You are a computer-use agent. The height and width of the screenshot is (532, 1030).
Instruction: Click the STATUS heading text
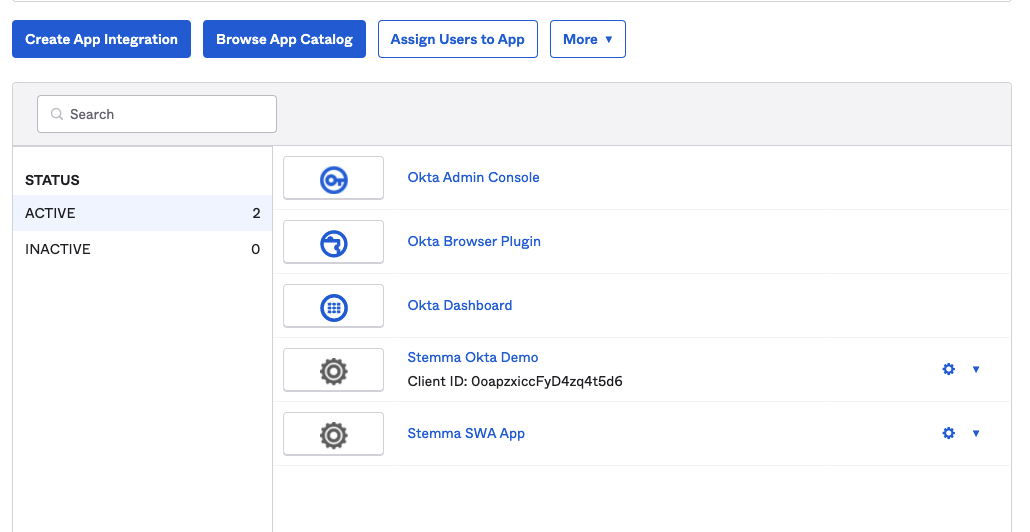coord(52,180)
